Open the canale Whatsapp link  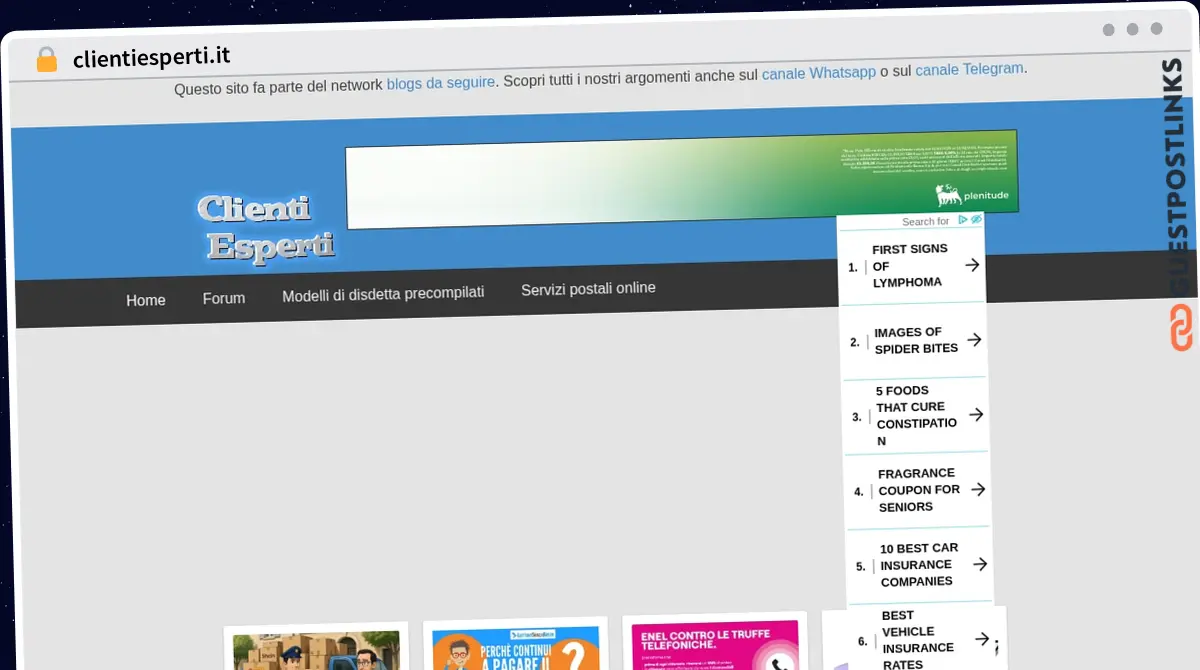[x=819, y=73]
